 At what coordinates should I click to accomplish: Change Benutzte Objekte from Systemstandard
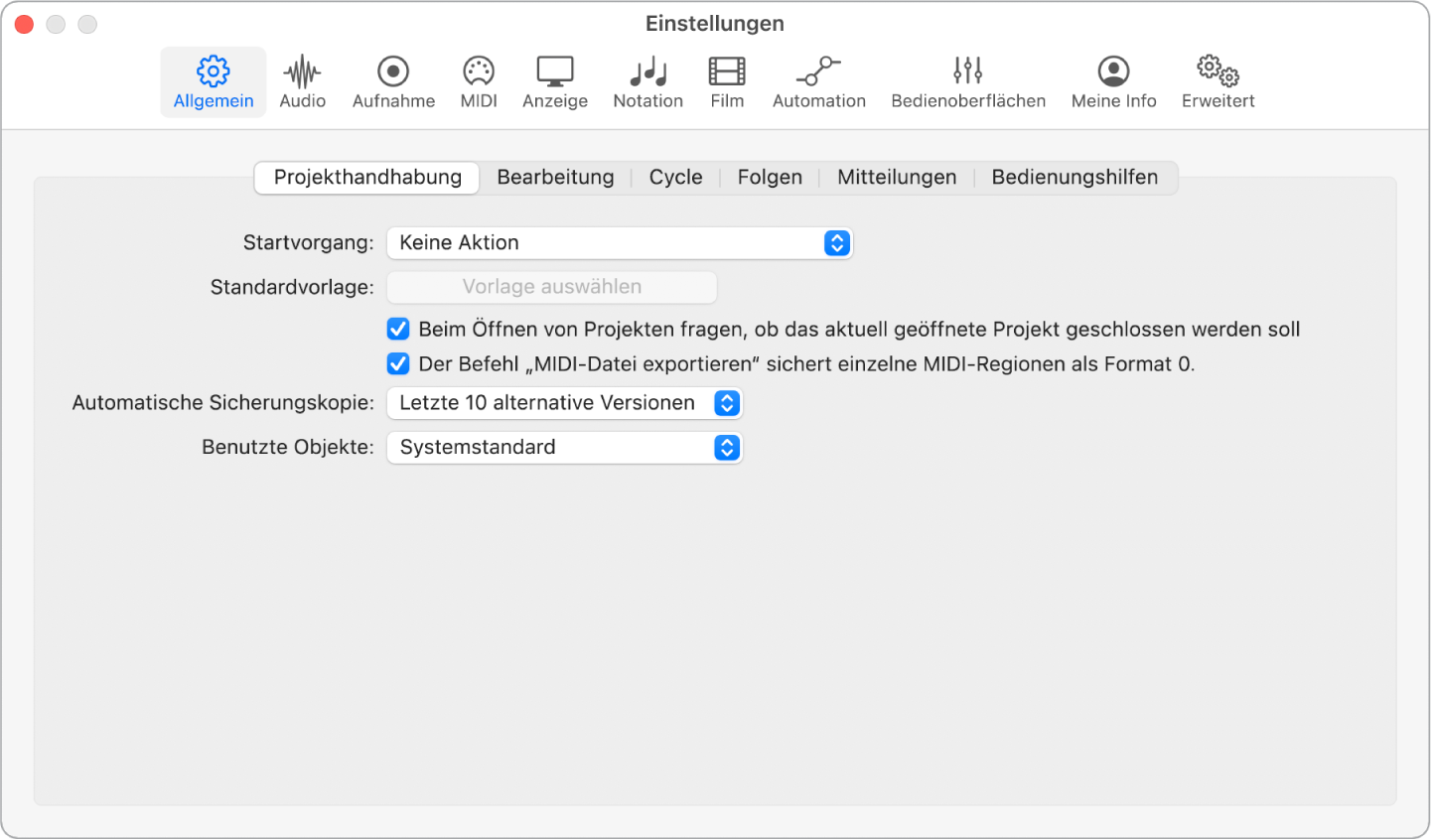click(x=564, y=447)
